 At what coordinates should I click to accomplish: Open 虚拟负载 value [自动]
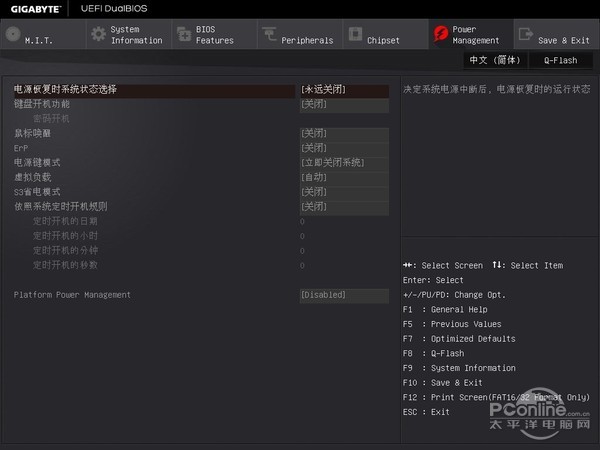click(x=344, y=178)
